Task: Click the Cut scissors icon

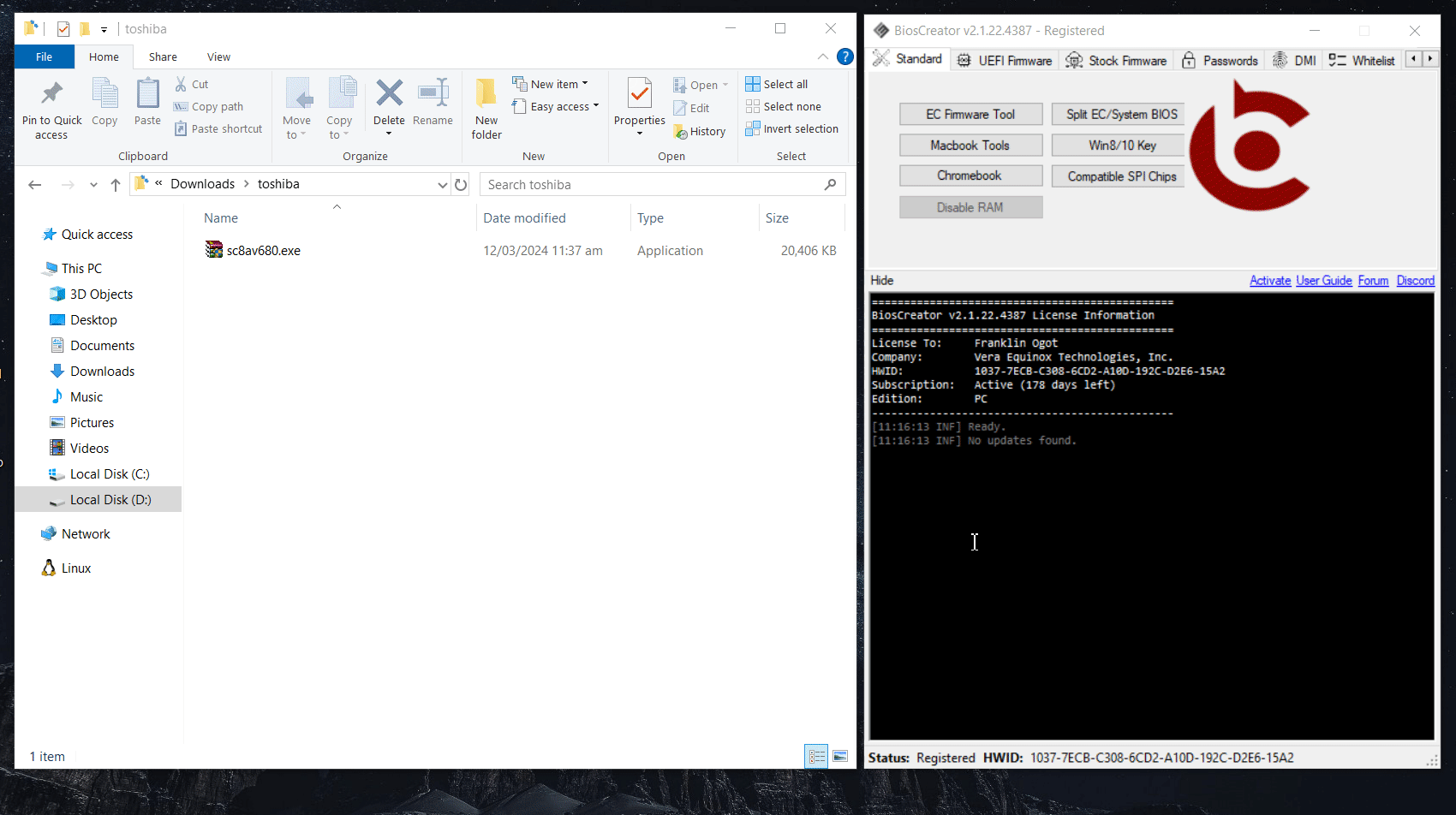Action: tap(181, 84)
